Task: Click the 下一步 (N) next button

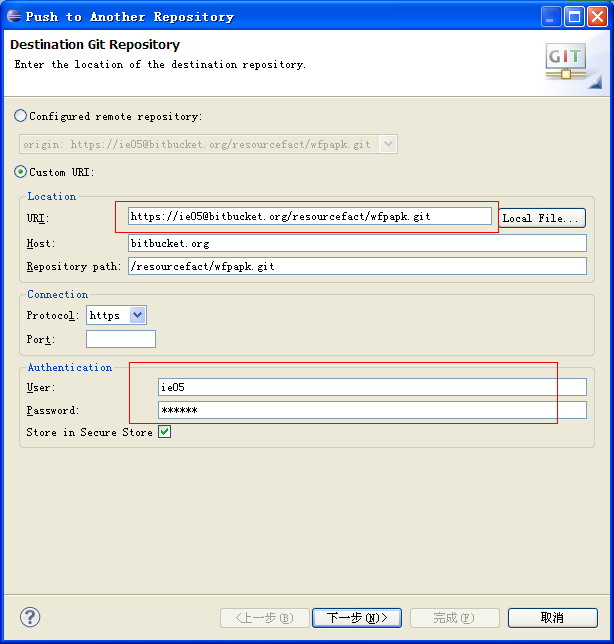Action: (x=357, y=618)
